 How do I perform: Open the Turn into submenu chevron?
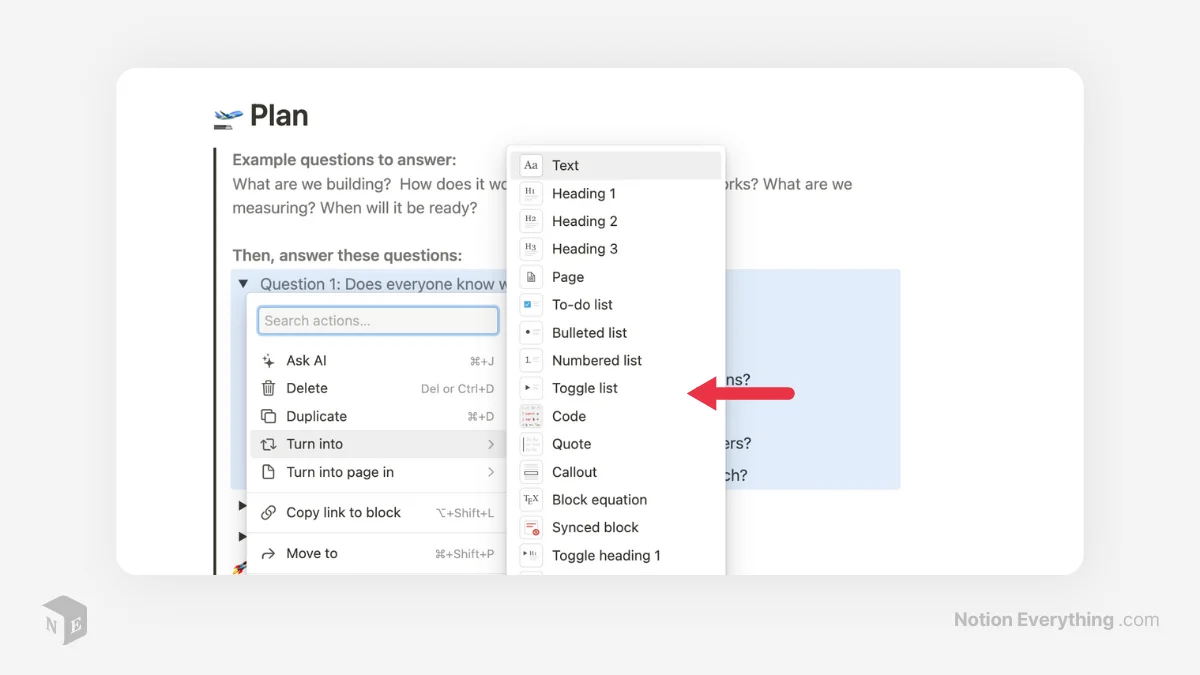click(x=491, y=443)
